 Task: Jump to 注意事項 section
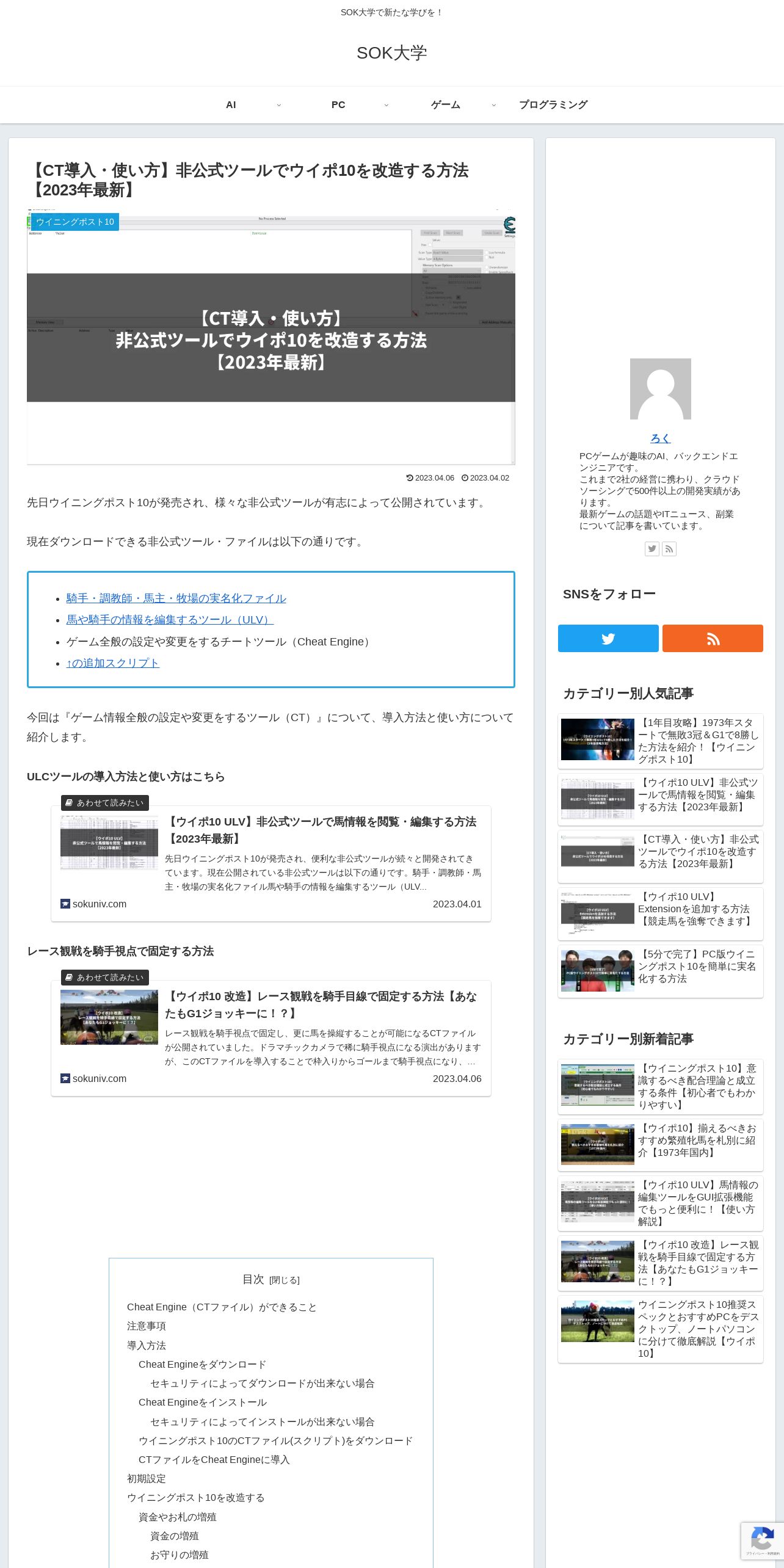click(x=147, y=1326)
